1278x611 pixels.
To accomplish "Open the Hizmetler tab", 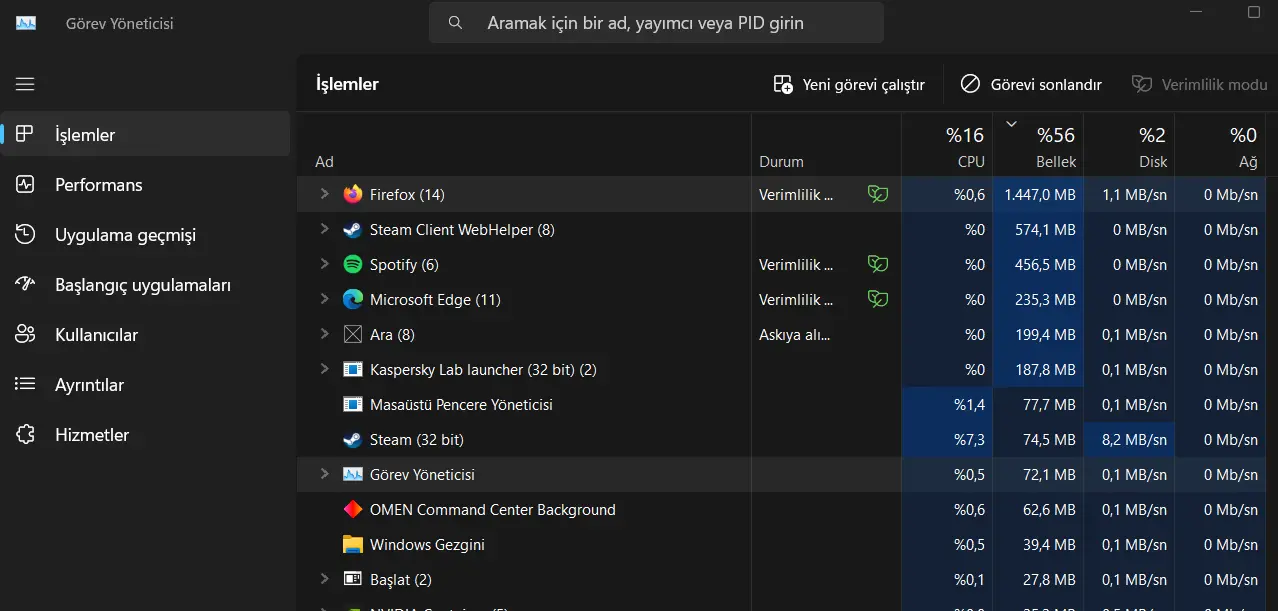I will coord(145,435).
